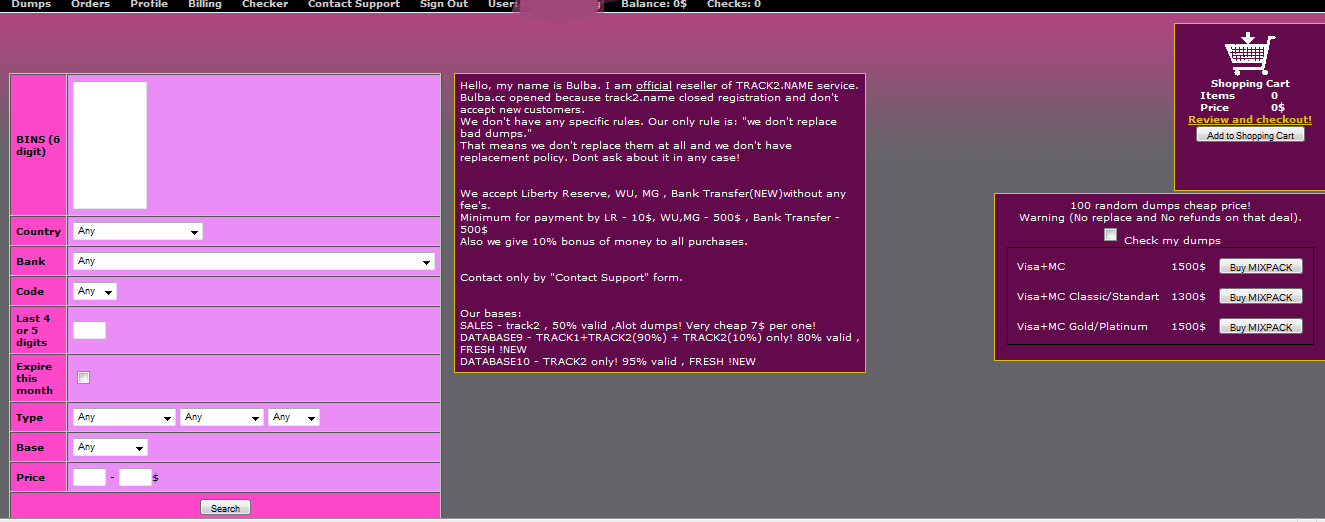1325x522 pixels.
Task: Open the Profile menu item
Action: point(149,5)
